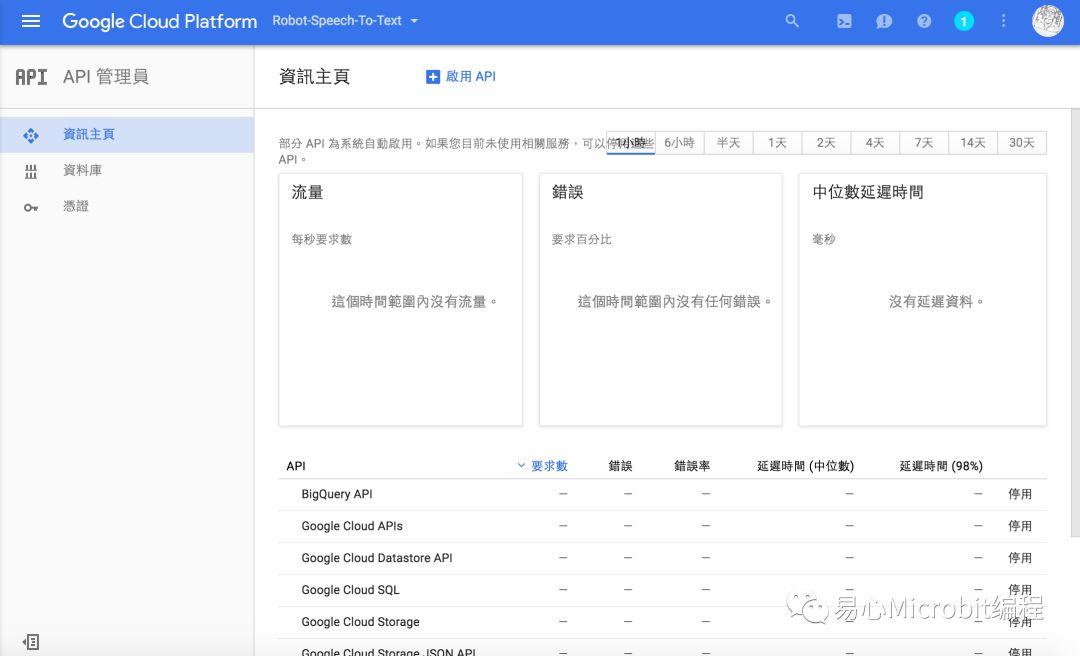The width and height of the screenshot is (1080, 656).
Task: Select the 14天 time range tab
Action: pyautogui.click(x=973, y=143)
